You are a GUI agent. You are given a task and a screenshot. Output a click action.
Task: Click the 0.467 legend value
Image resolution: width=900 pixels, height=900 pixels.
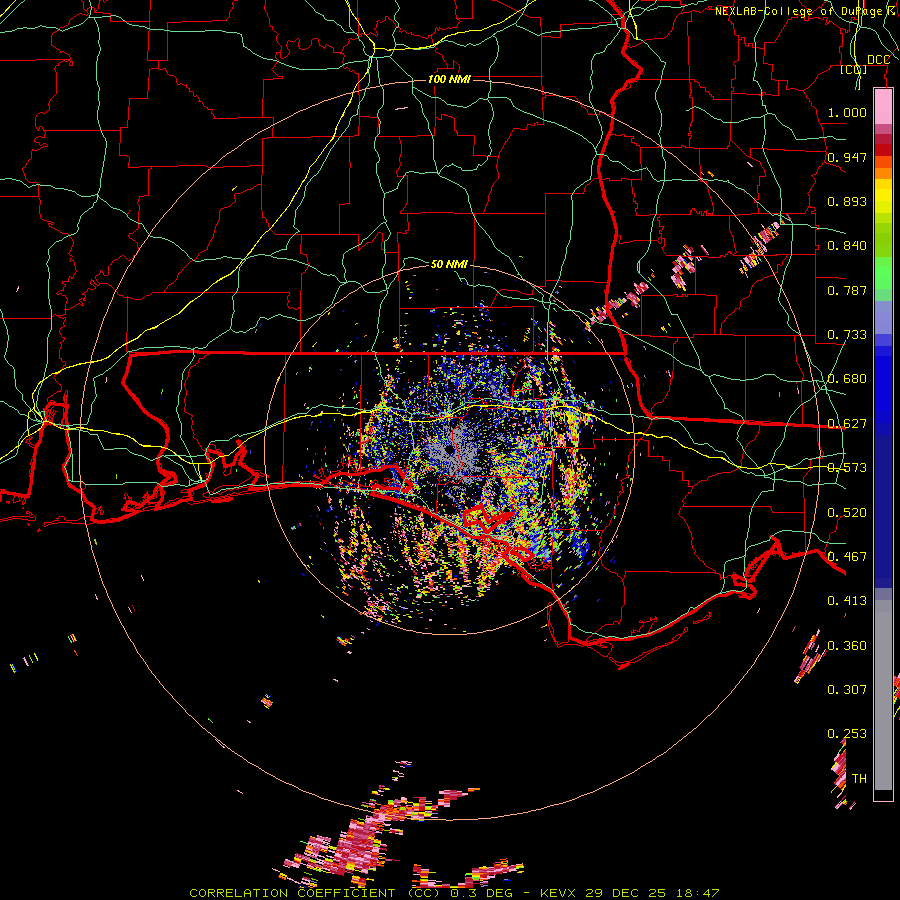click(847, 557)
